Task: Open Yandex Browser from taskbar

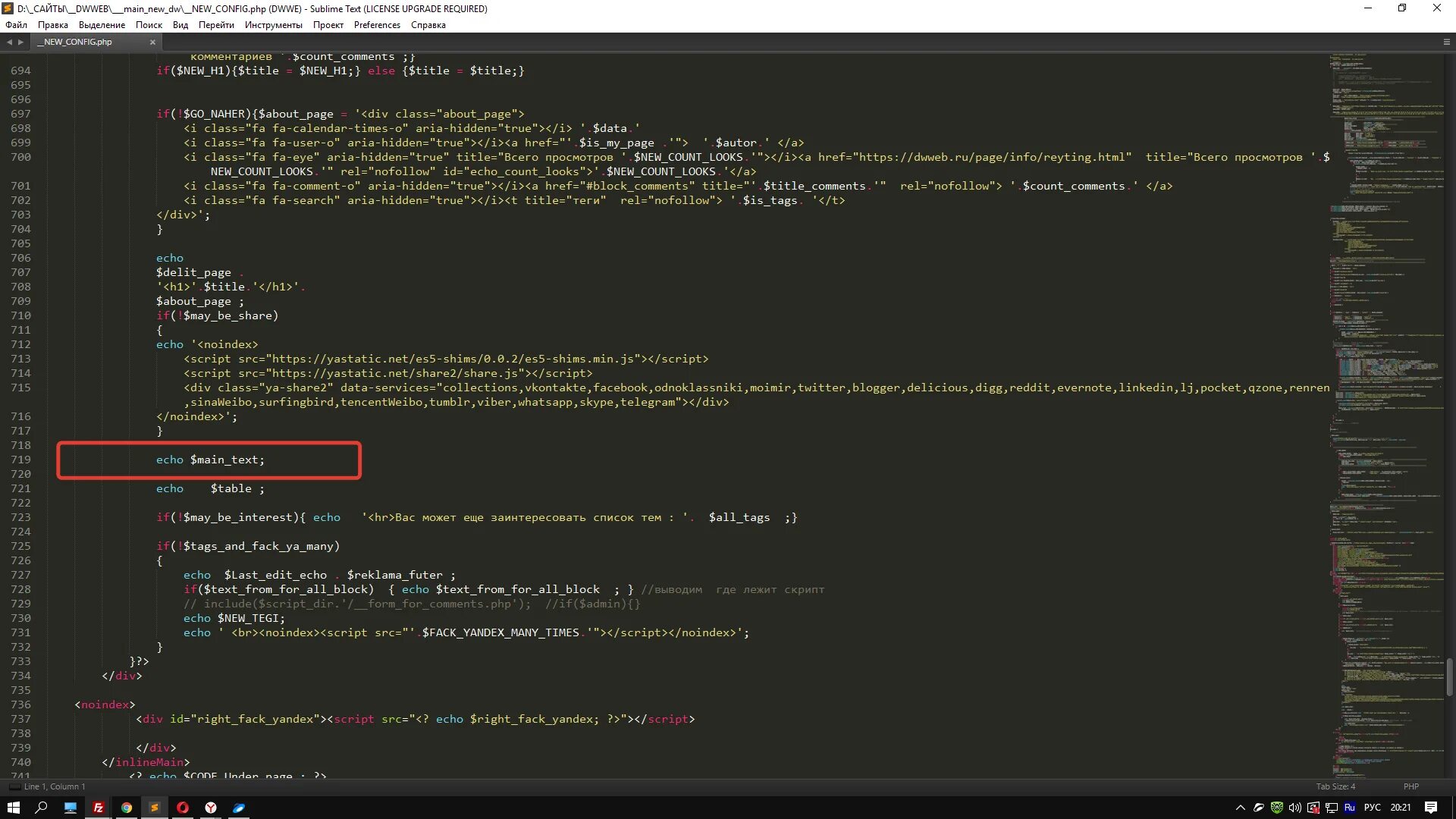Action: [211, 808]
